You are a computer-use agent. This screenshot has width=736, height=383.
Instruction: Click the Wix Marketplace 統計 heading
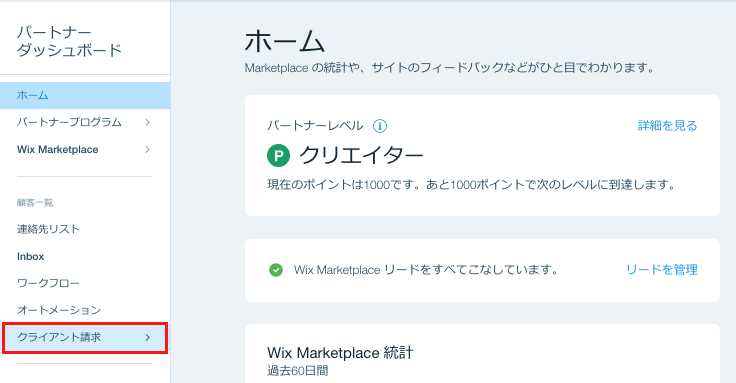pos(340,352)
